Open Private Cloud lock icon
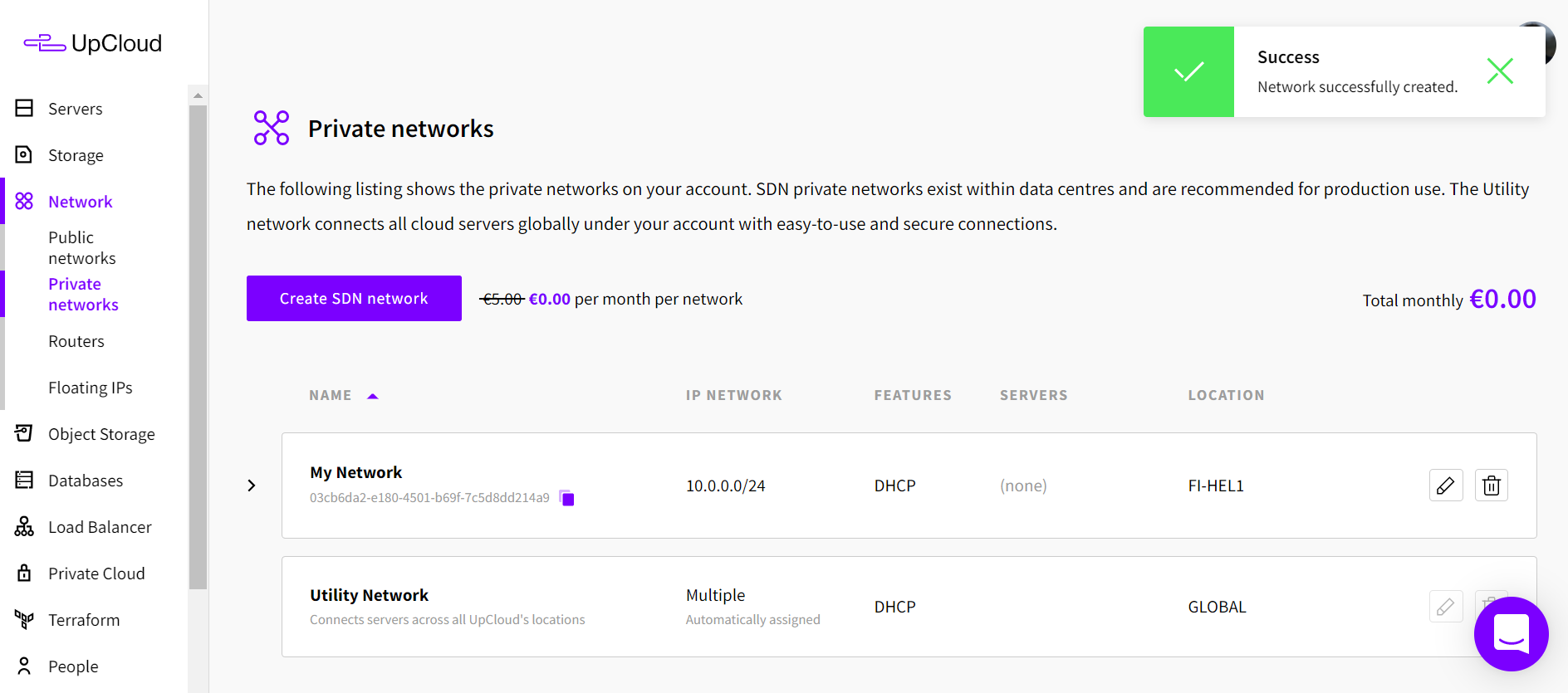This screenshot has height=693, width=1568. pos(24,573)
